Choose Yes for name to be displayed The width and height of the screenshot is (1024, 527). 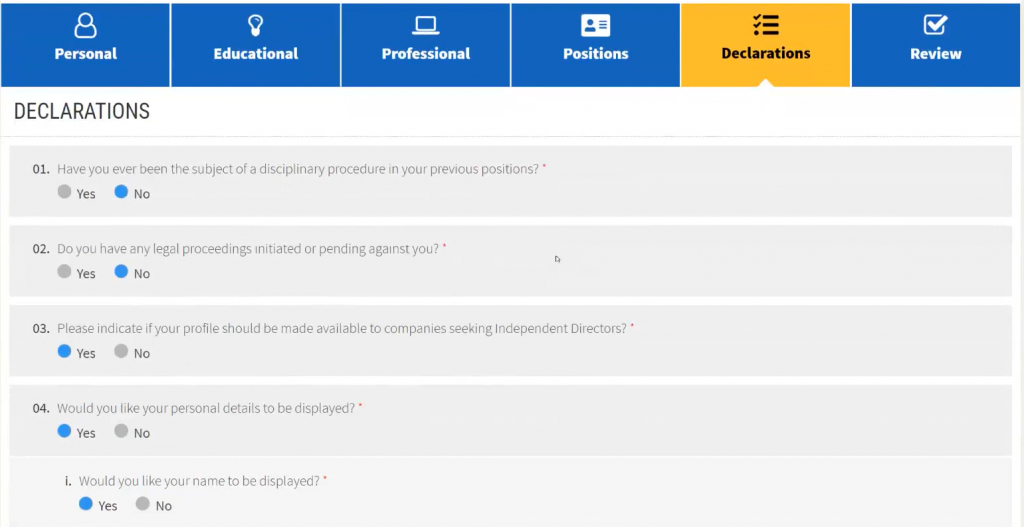[x=87, y=504]
